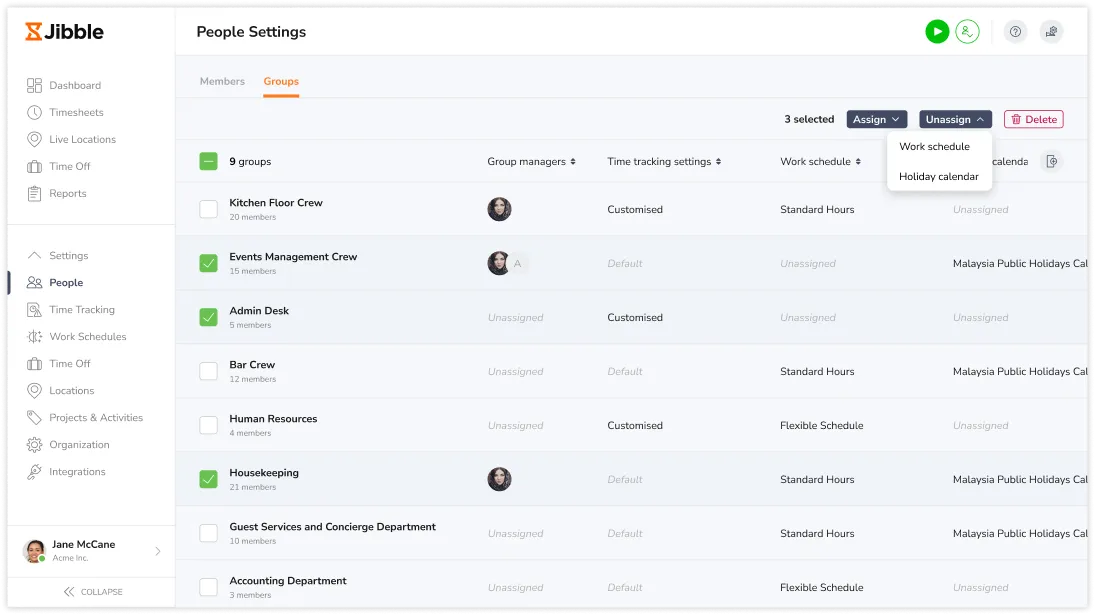Choose Holiday calendar from Unassign menu

coord(938,177)
